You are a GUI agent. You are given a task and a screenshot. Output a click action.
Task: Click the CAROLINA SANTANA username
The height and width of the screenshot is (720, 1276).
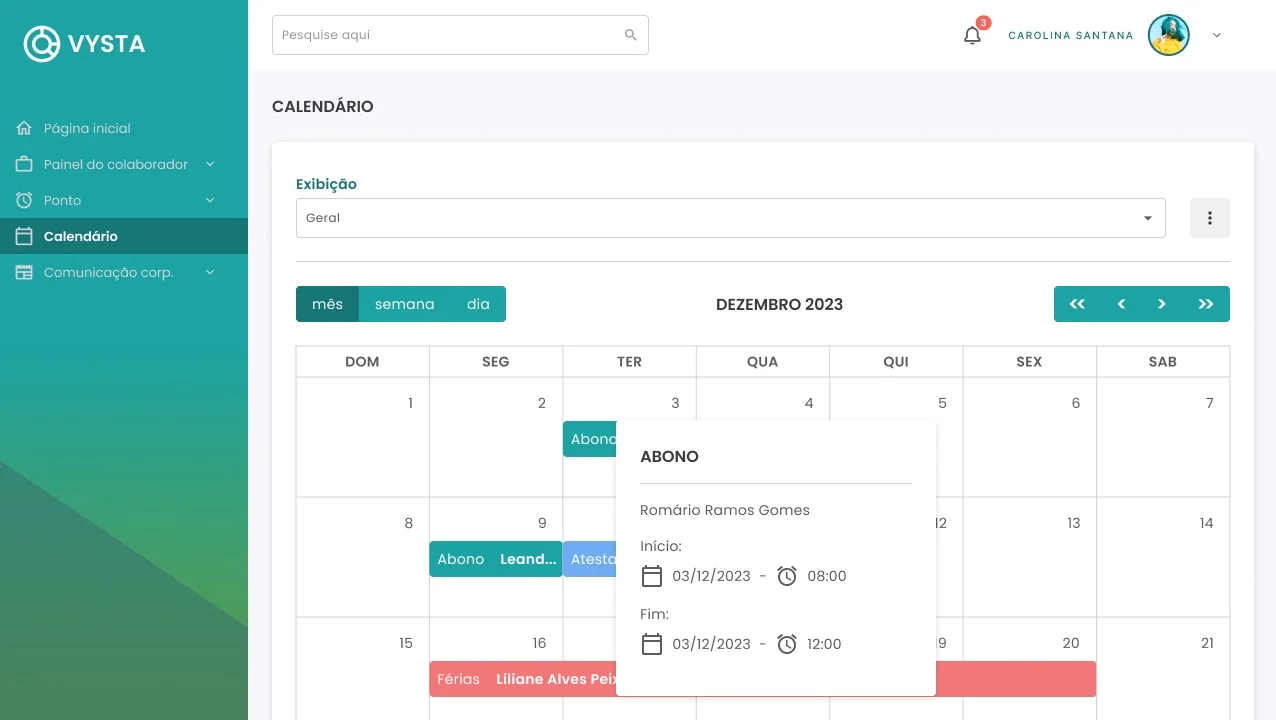tap(1071, 35)
